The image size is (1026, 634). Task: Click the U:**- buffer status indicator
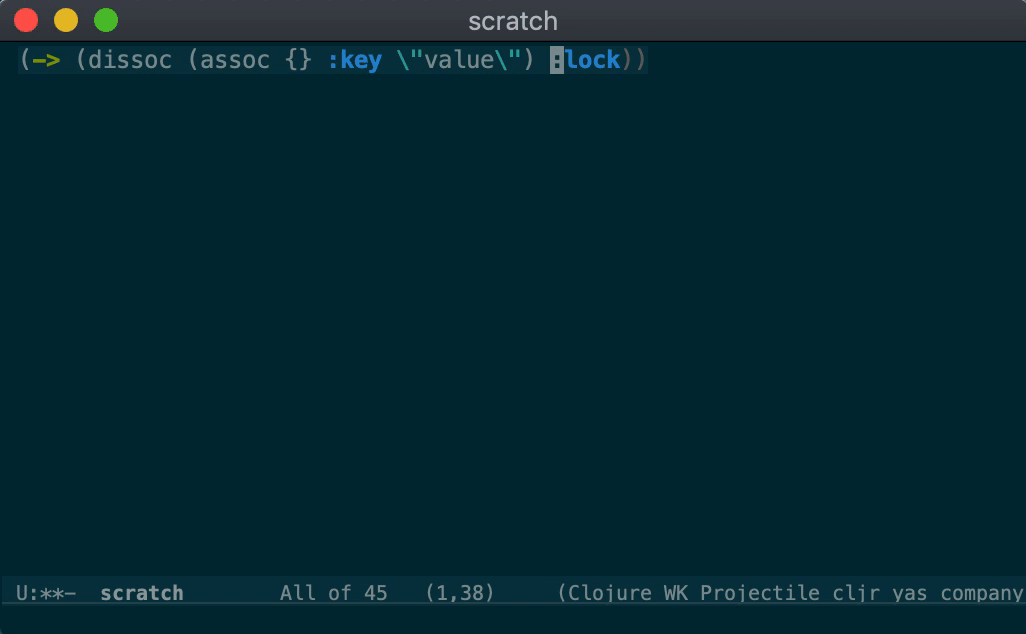tap(46, 593)
